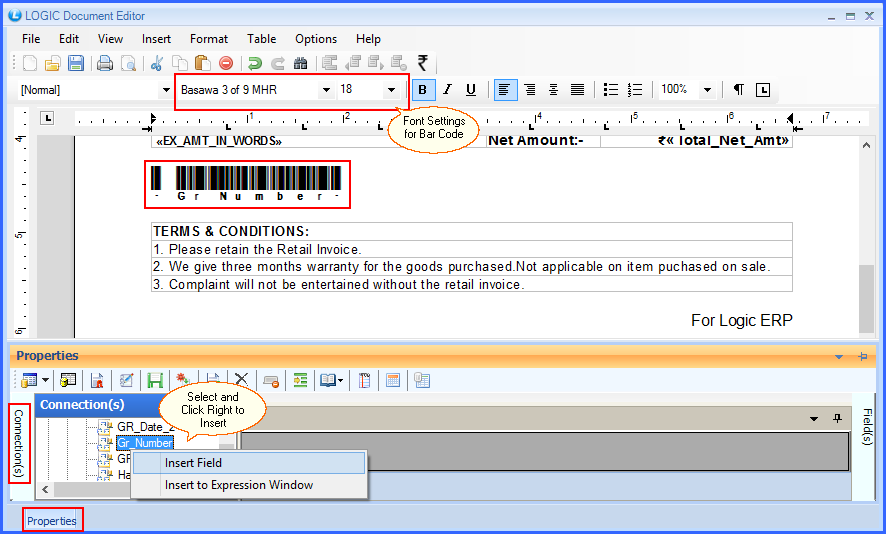Center align text
The height and width of the screenshot is (534, 886).
(x=553, y=89)
